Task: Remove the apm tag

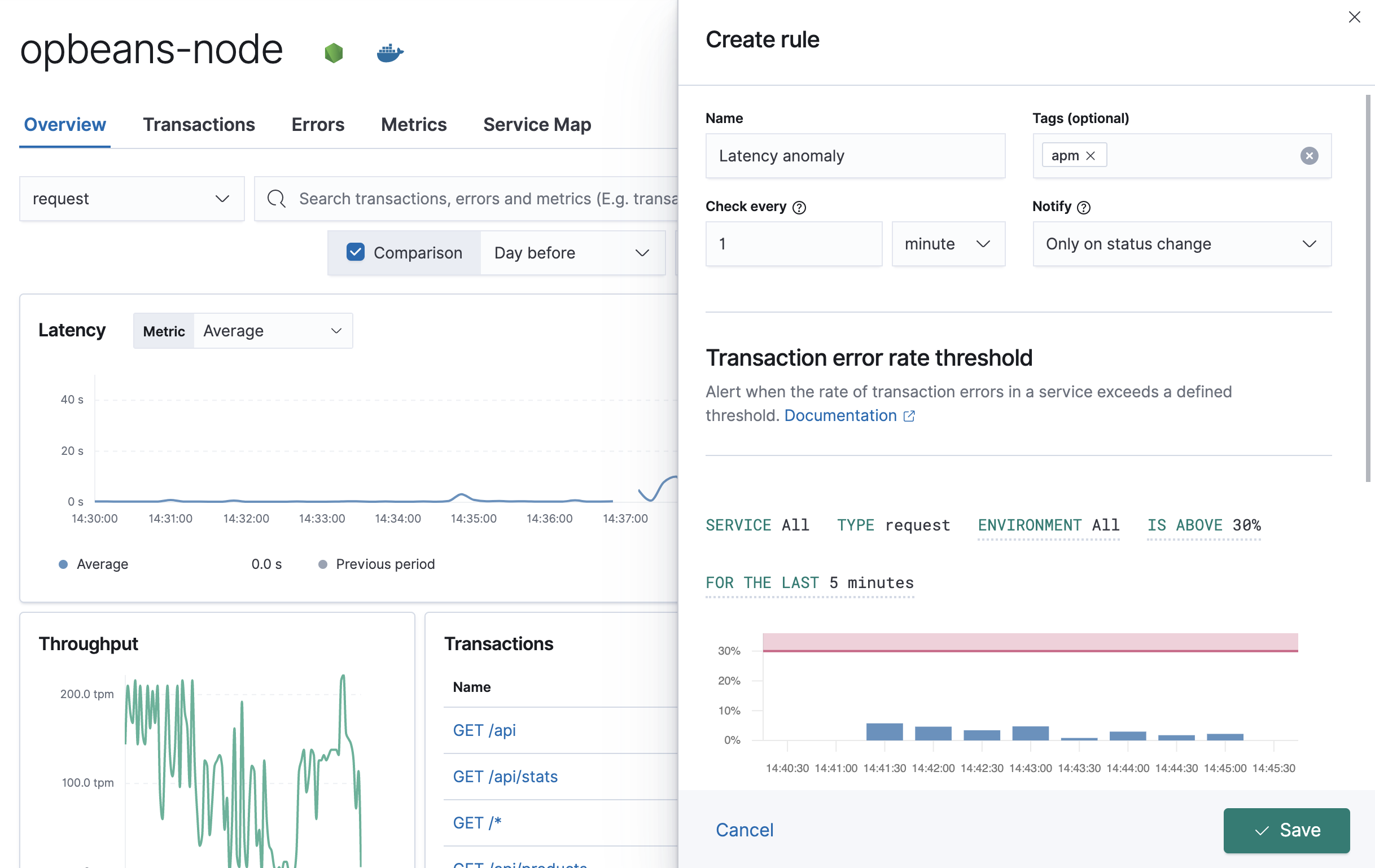Action: [1090, 156]
